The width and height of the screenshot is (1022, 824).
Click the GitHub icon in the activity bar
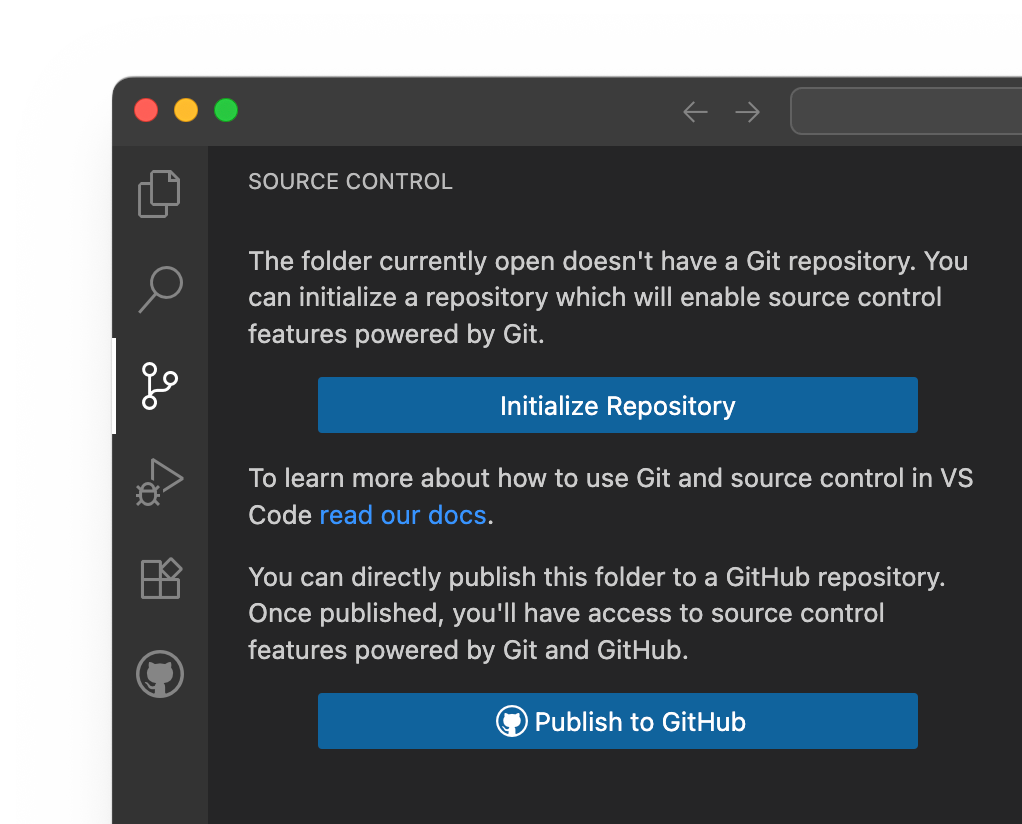159,674
